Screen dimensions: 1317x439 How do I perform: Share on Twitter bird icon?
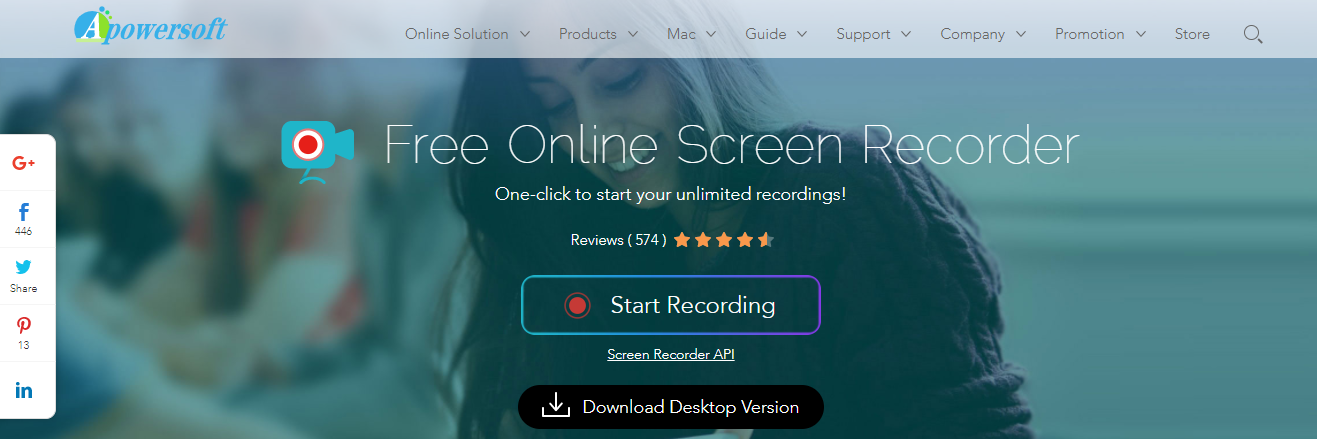point(23,266)
